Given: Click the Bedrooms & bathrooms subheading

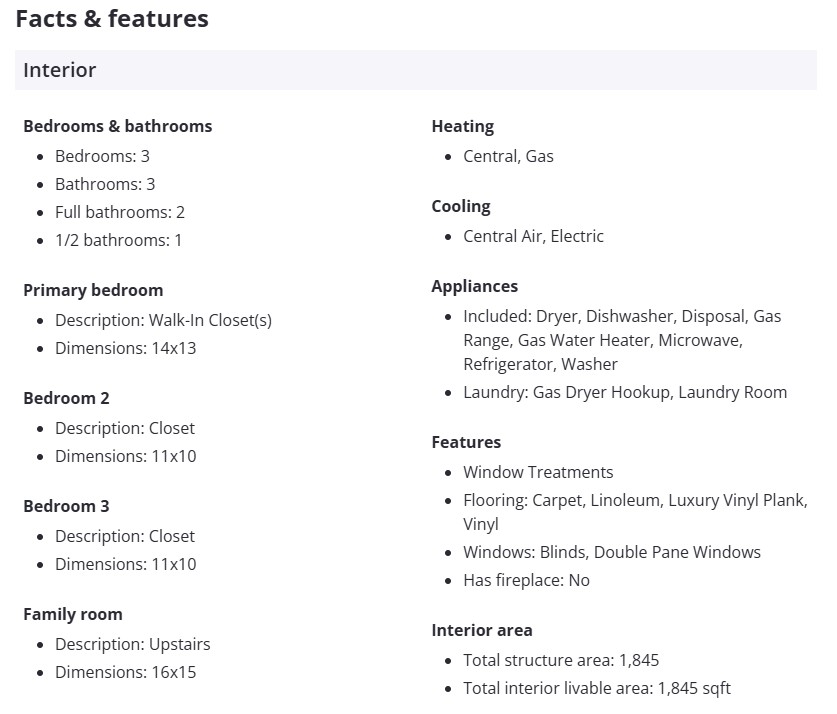Looking at the screenshot, I should (x=117, y=126).
